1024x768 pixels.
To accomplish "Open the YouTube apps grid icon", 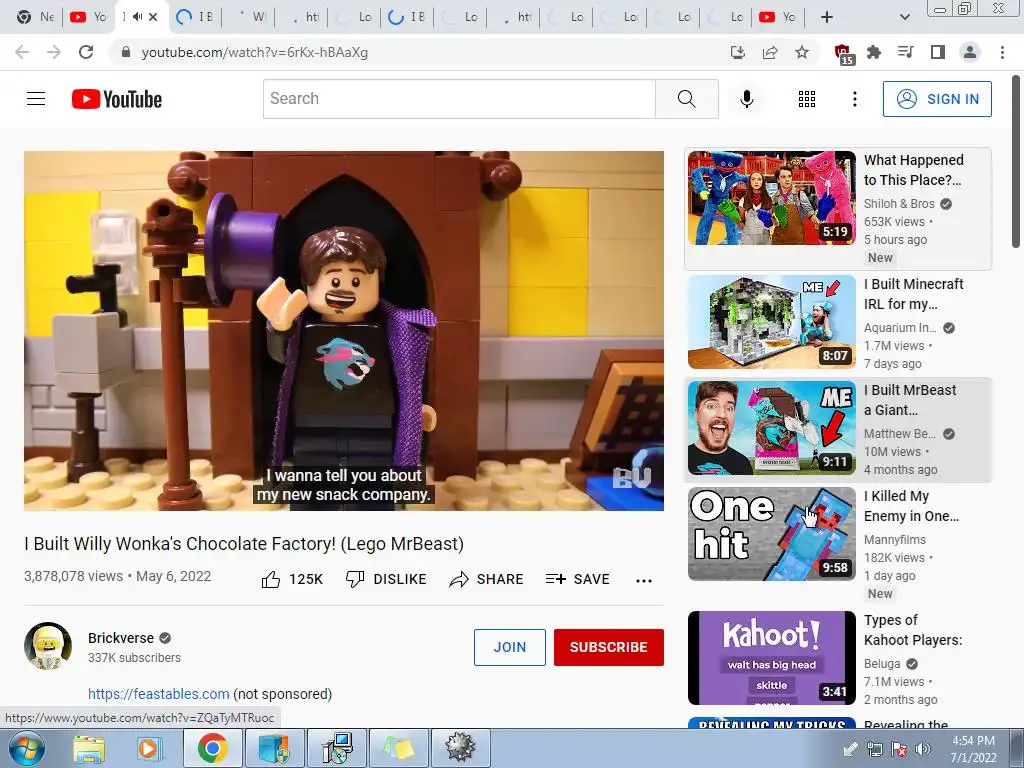I will click(x=807, y=99).
